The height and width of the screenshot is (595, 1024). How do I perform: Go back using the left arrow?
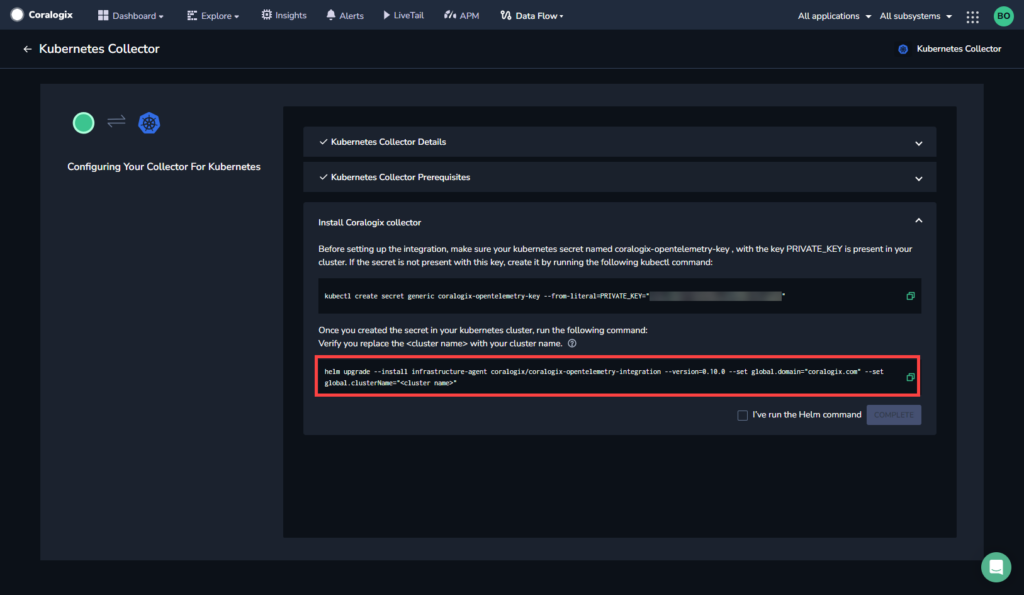point(27,49)
